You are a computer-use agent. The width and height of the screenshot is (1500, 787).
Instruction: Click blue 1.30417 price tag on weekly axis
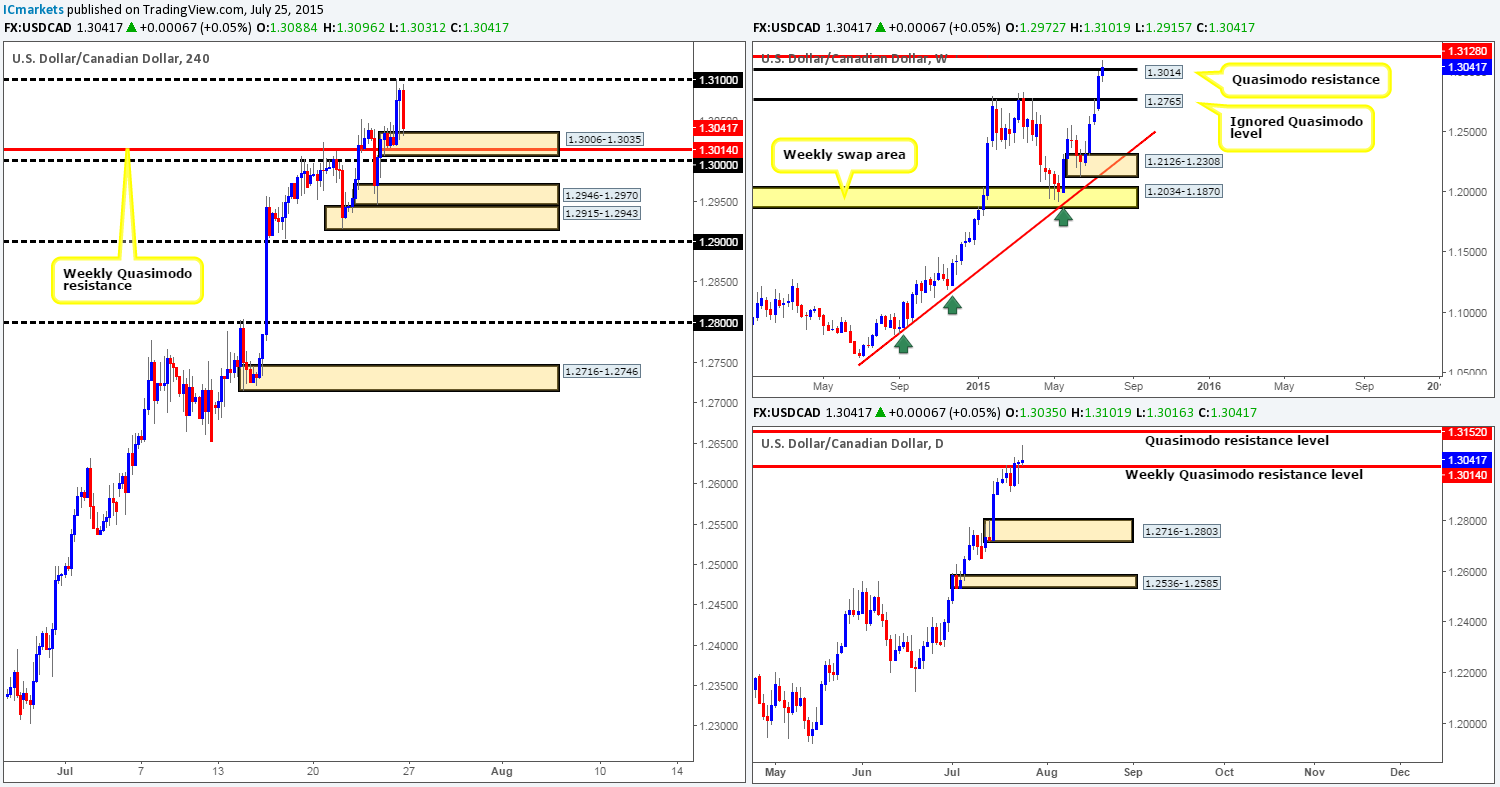pos(1466,66)
